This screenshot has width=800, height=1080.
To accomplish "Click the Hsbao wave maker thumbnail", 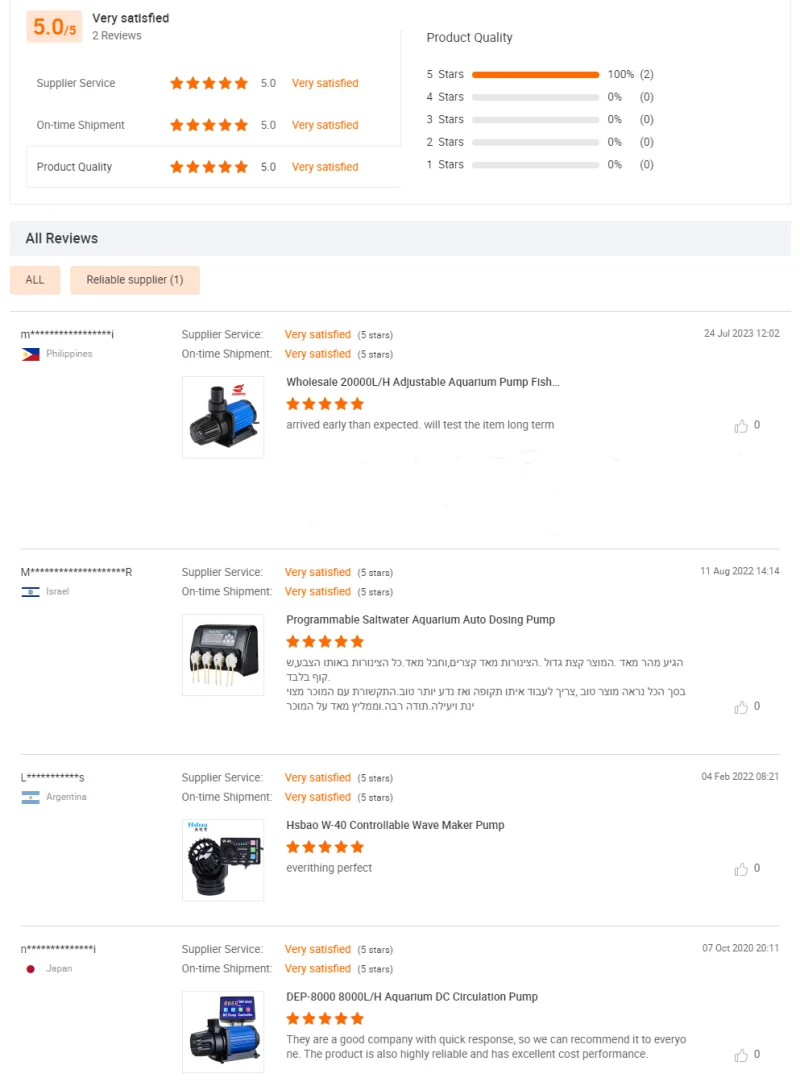I will click(x=223, y=860).
